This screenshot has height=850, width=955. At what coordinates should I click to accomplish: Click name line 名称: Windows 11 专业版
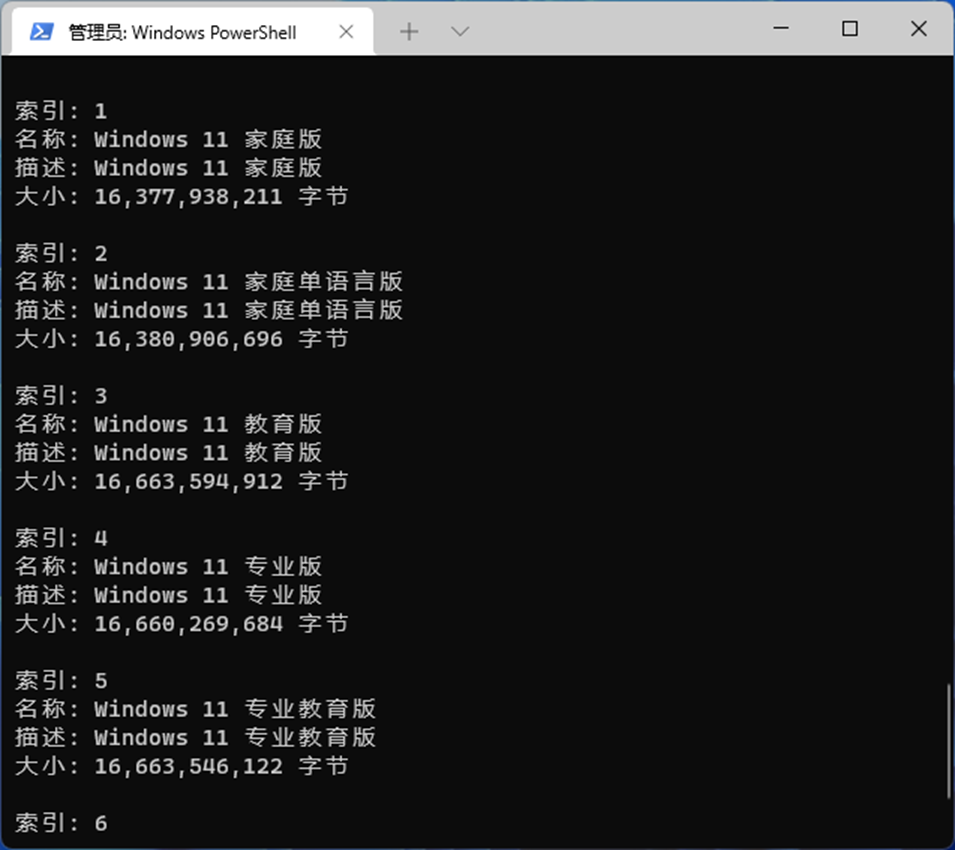168,567
